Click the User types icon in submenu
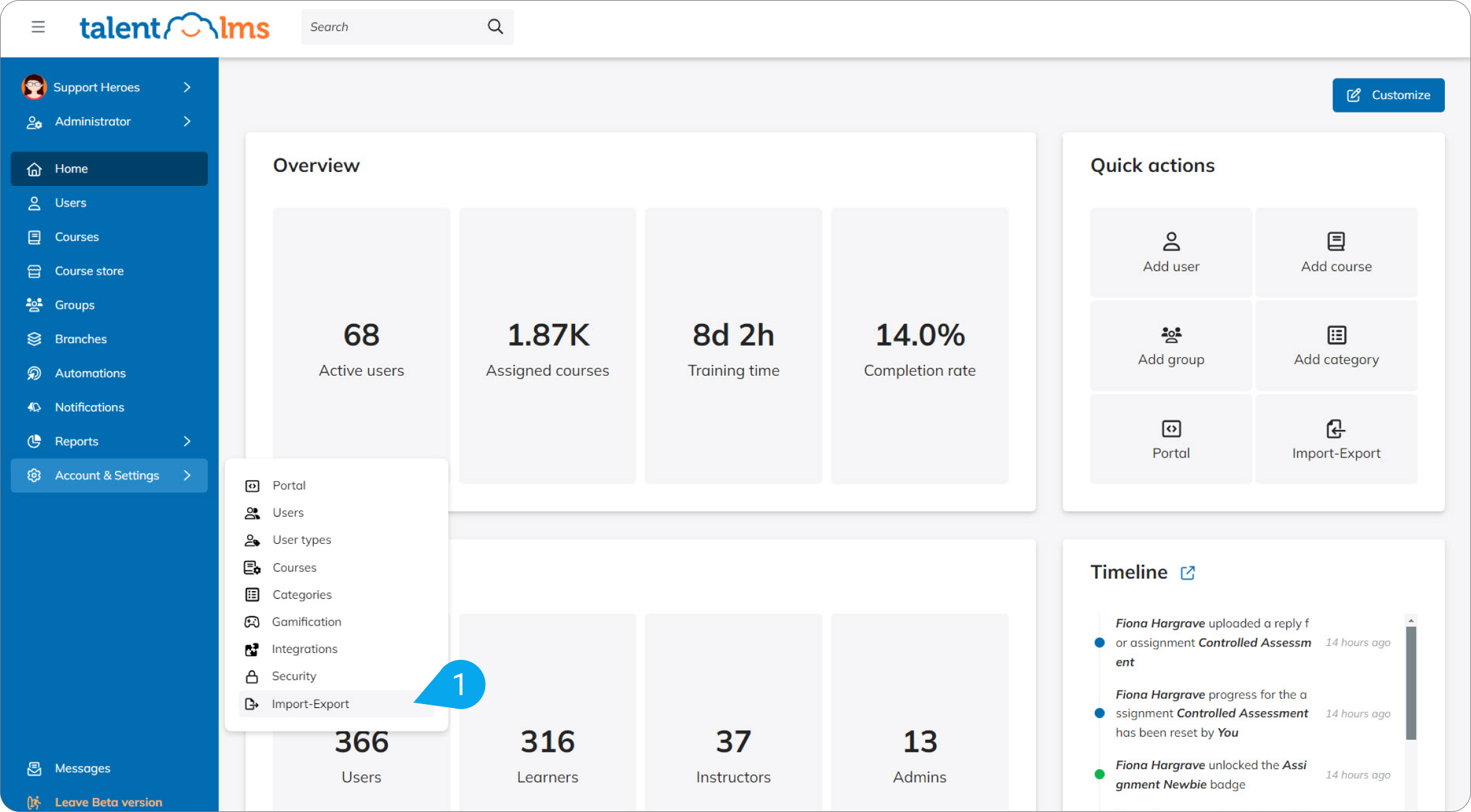 tap(252, 540)
